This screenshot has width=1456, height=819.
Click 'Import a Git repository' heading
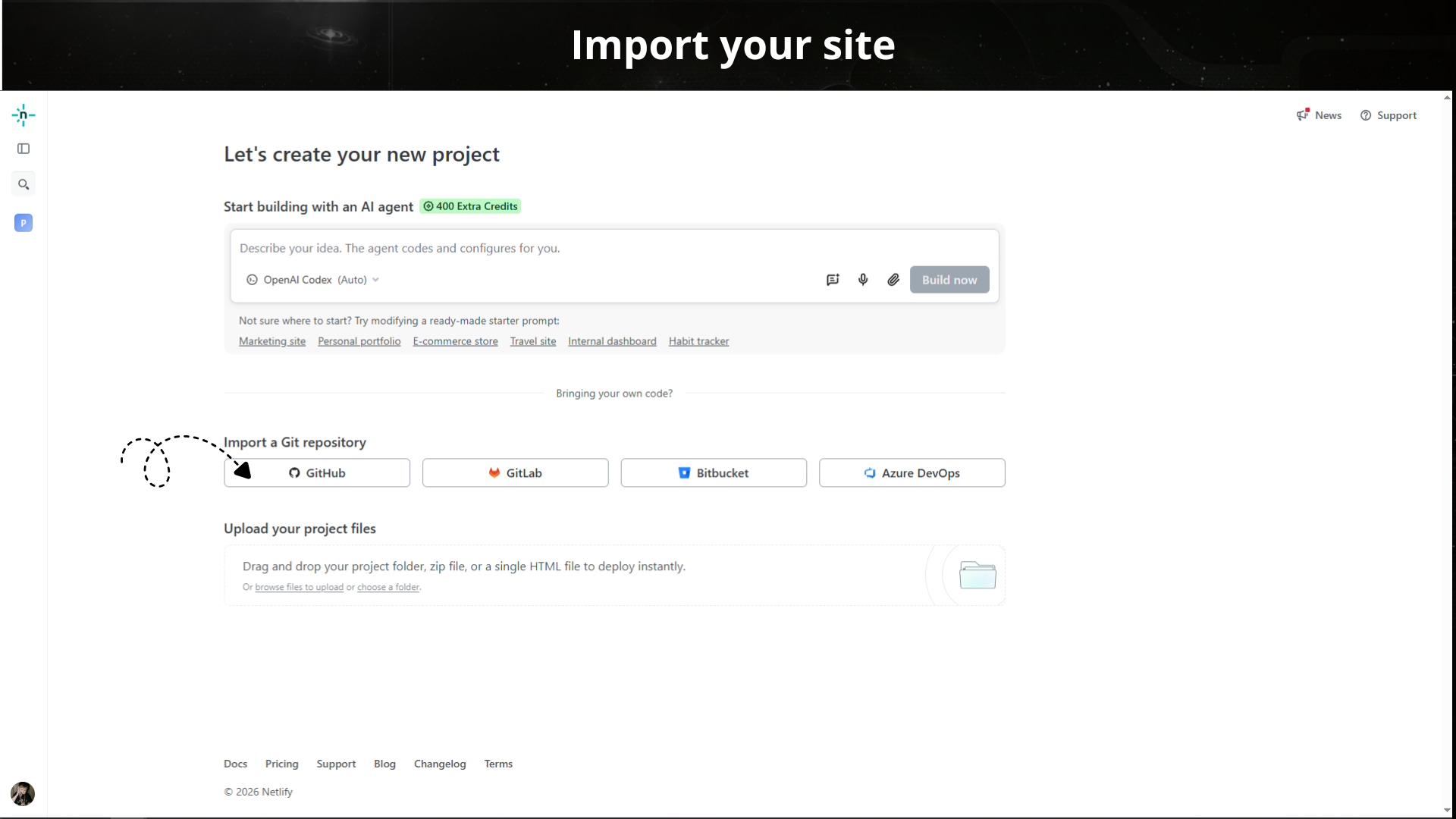coord(295,442)
